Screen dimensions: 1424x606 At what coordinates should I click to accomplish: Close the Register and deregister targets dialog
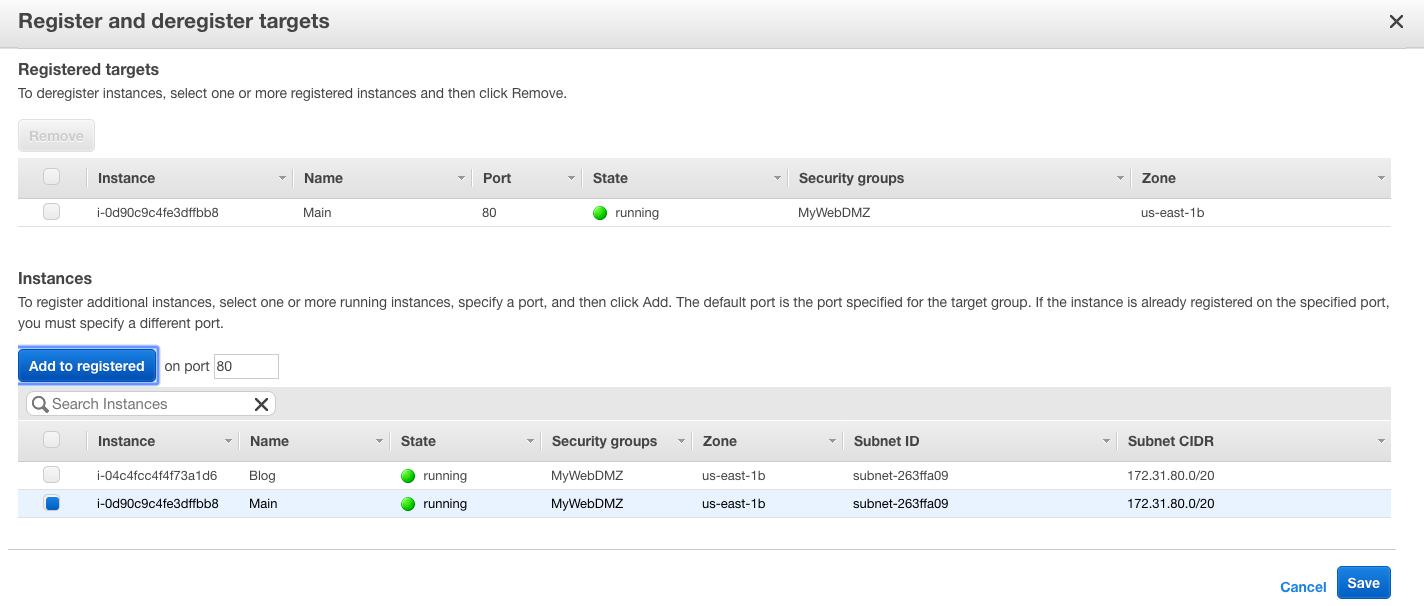pos(1396,22)
